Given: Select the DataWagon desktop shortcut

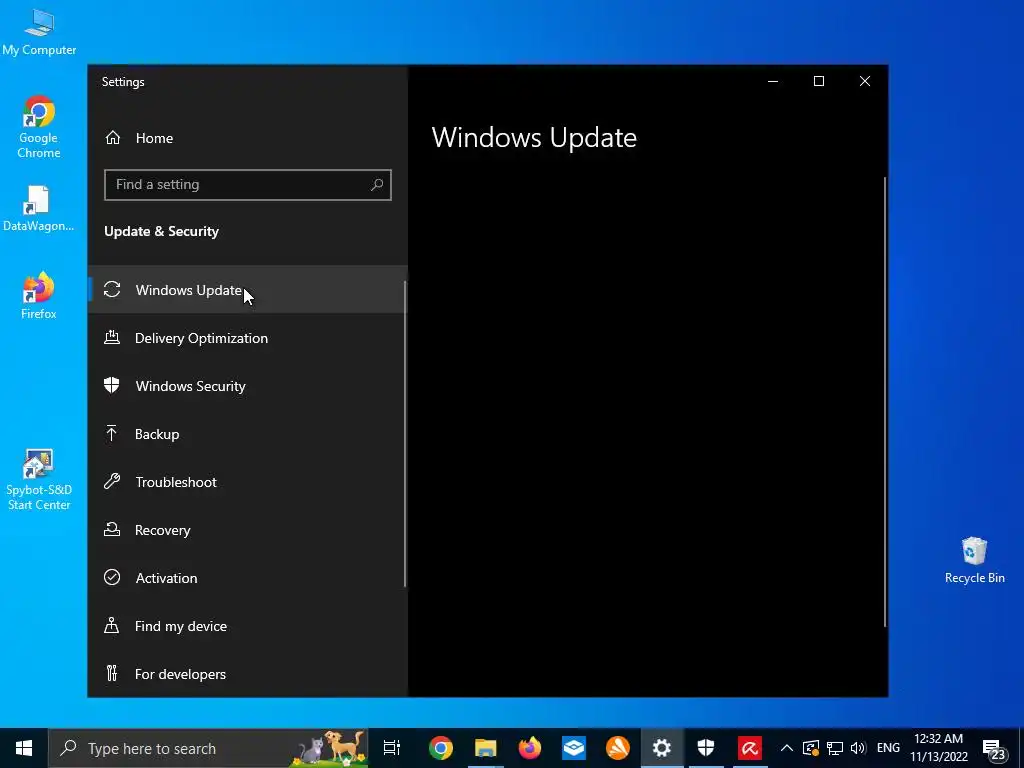Looking at the screenshot, I should click(38, 209).
